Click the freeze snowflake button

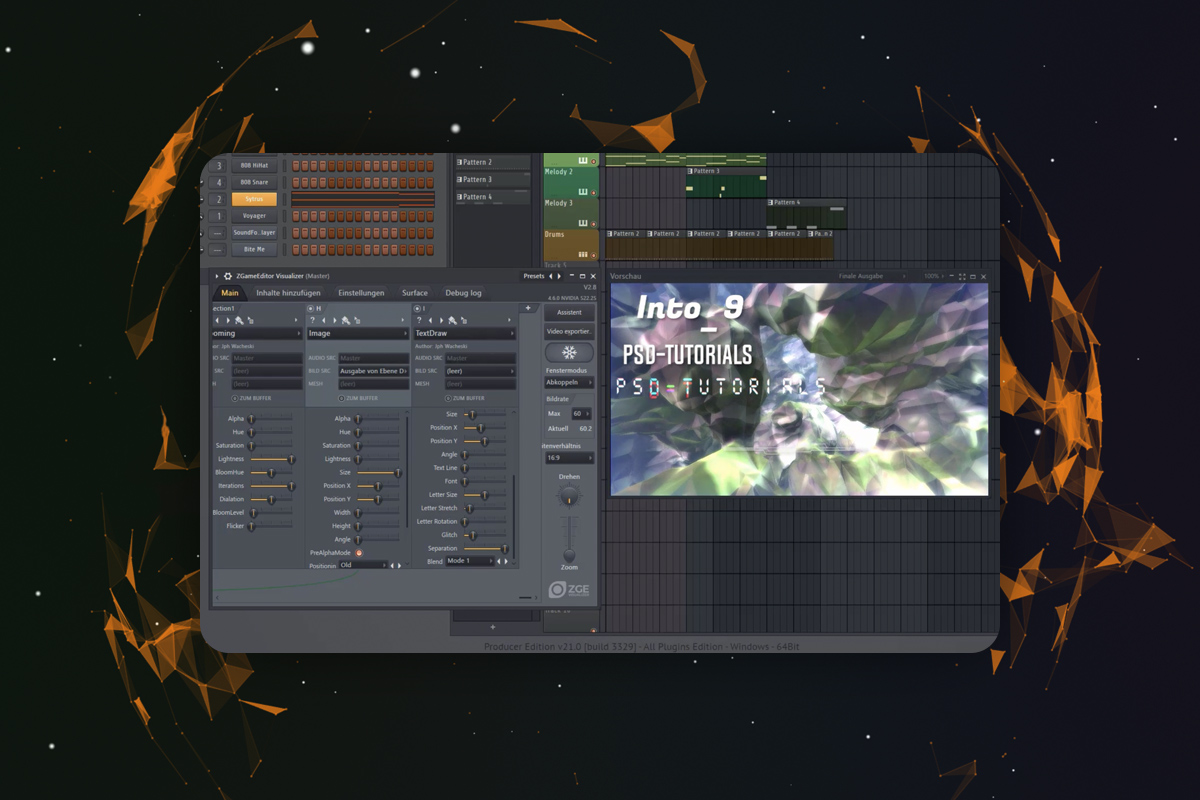click(x=569, y=353)
